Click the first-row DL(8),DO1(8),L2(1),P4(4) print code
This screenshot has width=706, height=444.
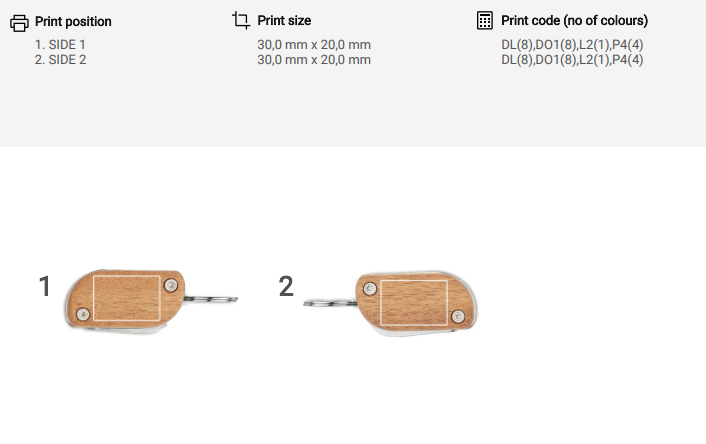(x=572, y=45)
